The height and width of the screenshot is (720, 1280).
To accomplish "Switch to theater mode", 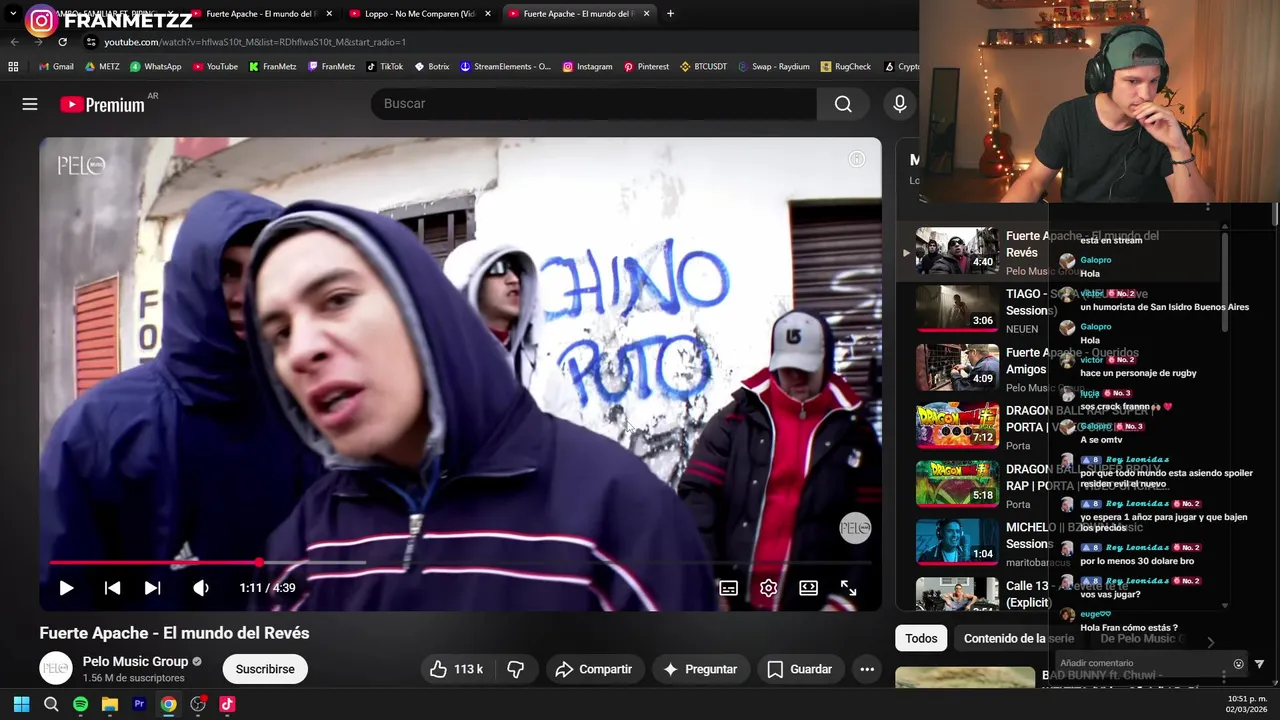I will [x=808, y=588].
